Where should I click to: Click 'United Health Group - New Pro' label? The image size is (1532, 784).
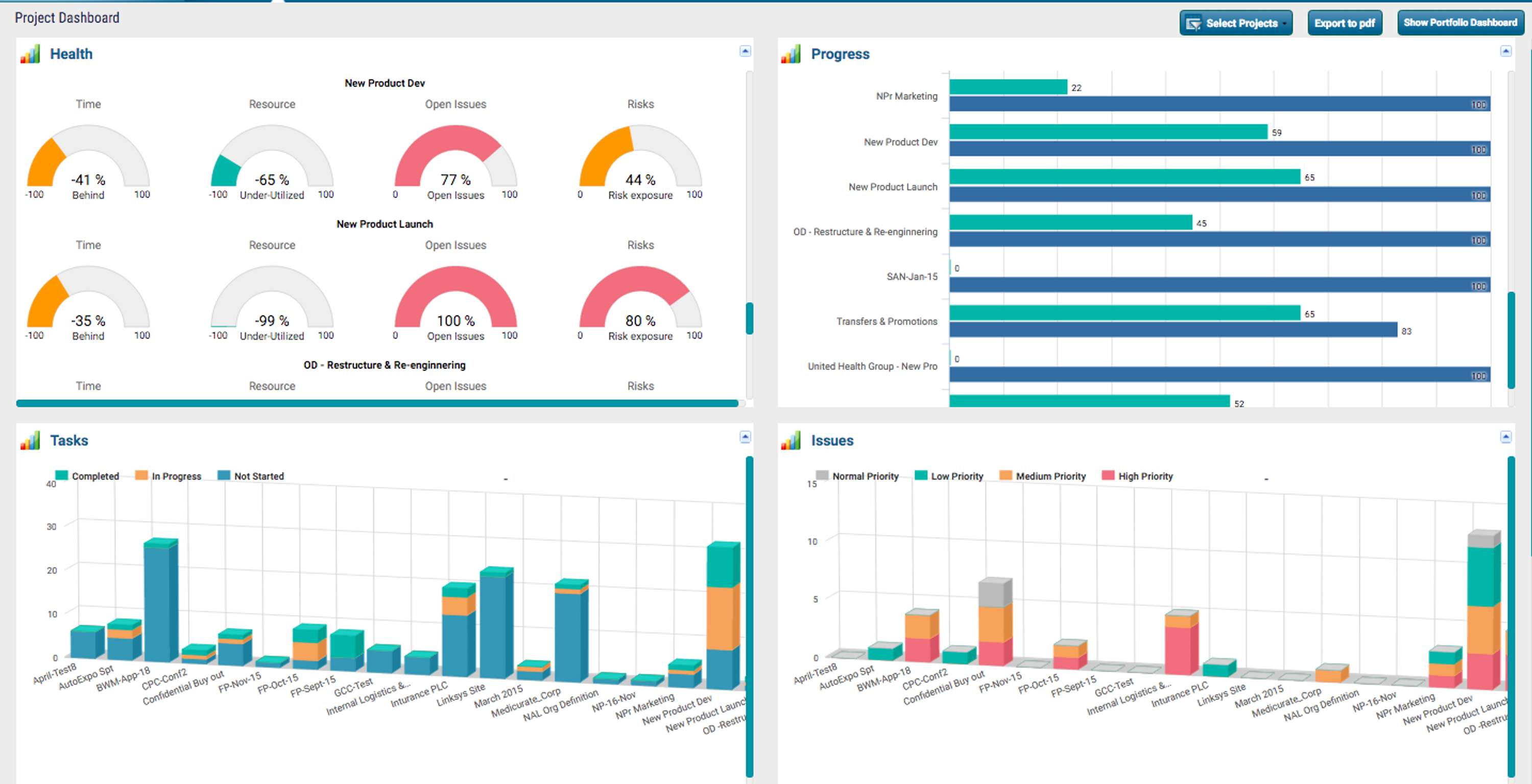click(x=872, y=366)
